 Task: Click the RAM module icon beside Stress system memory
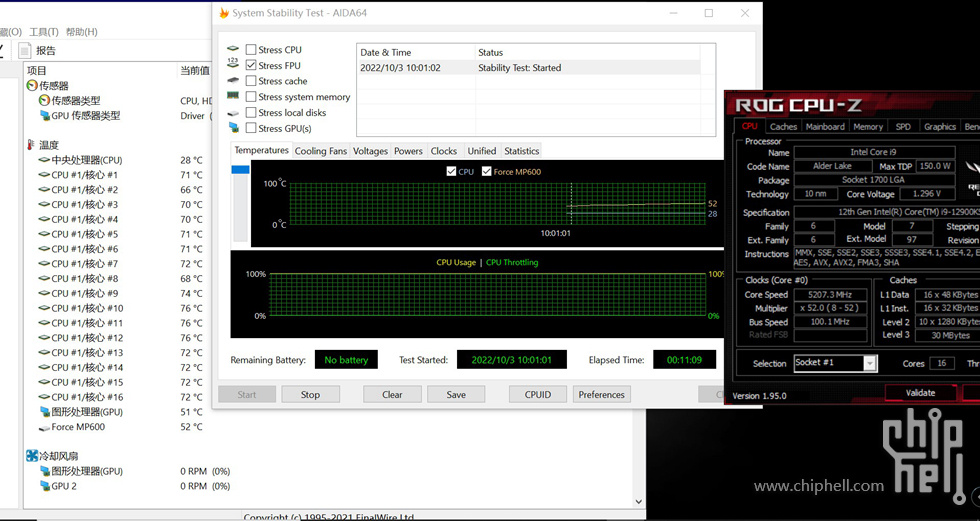click(x=233, y=96)
